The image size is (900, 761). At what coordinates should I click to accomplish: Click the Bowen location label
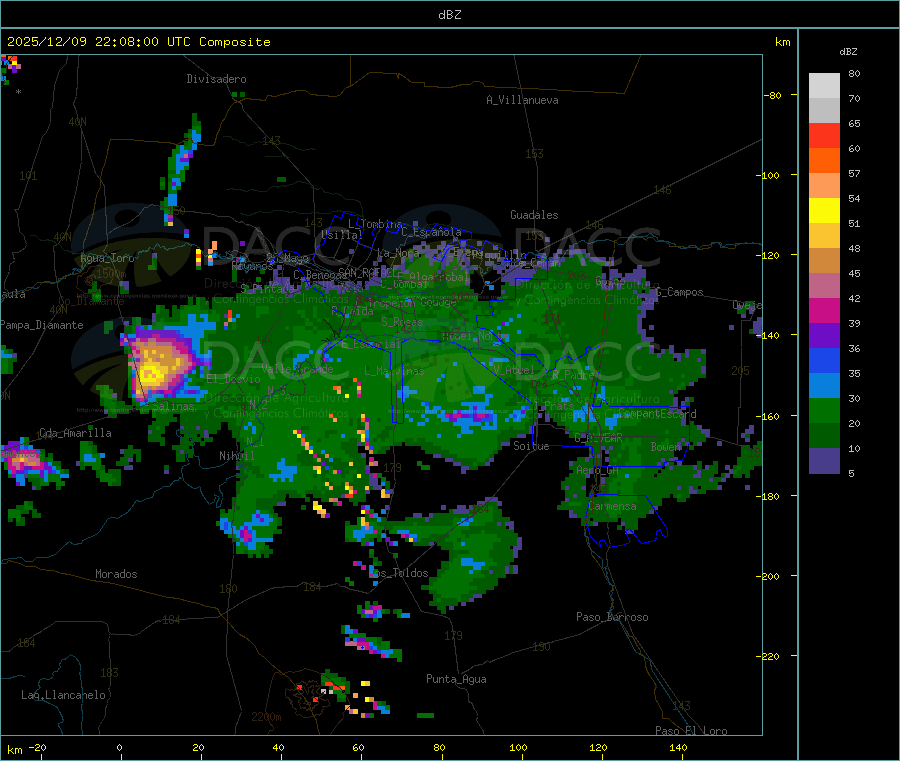tap(666, 446)
